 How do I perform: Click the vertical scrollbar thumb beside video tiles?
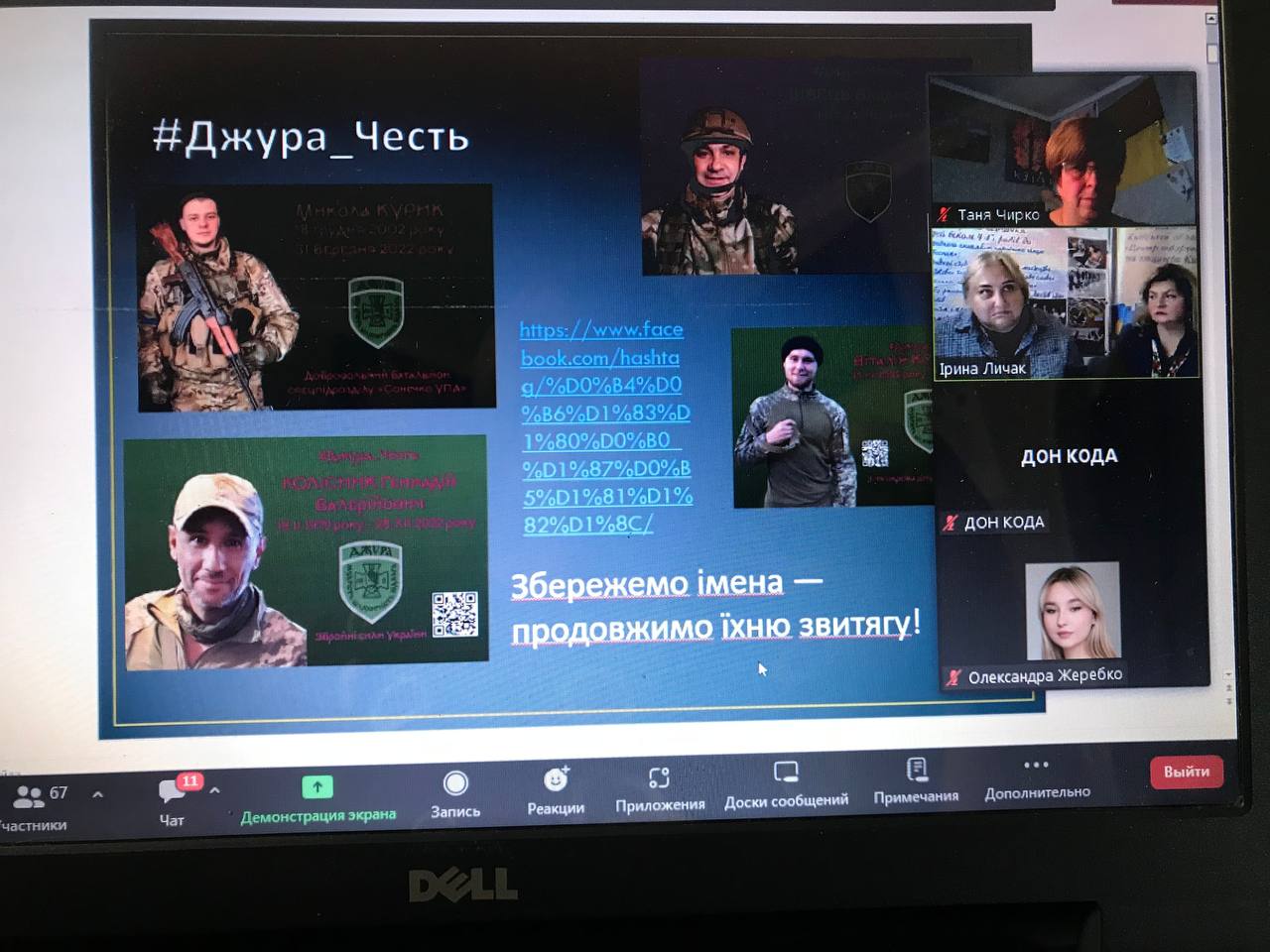pos(1212,50)
